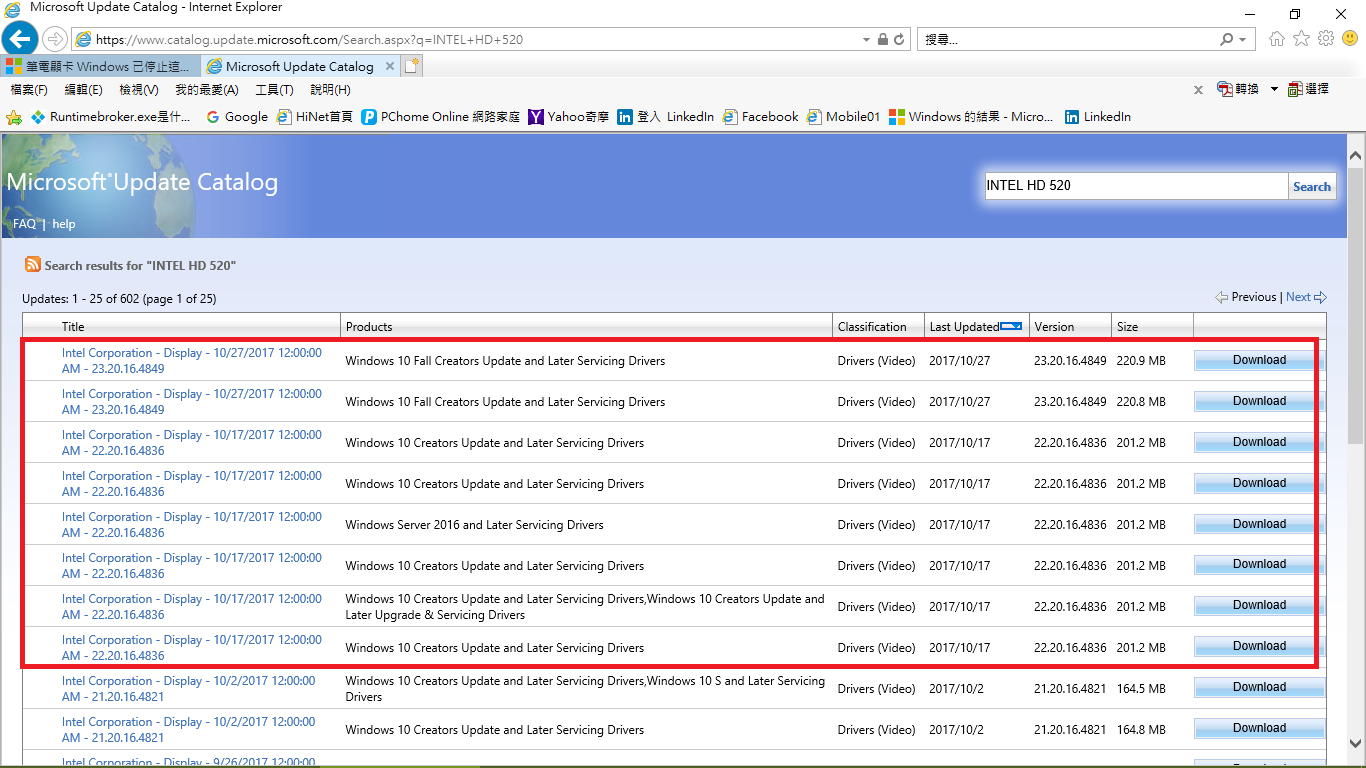Screen dimensions: 1366x768
Task: Click the magnifier icon in IE search box
Action: tap(1227, 40)
